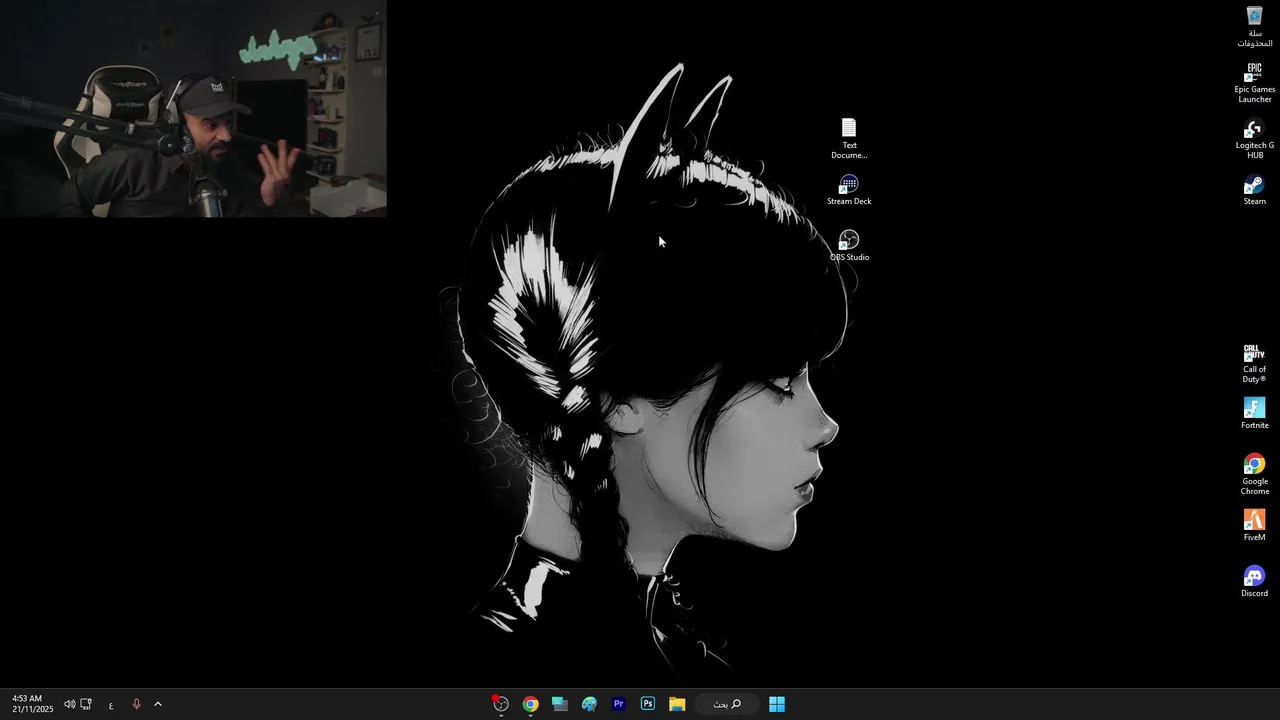Select the Discord desktop shortcut
Screen dimensions: 1280x720
1254,581
